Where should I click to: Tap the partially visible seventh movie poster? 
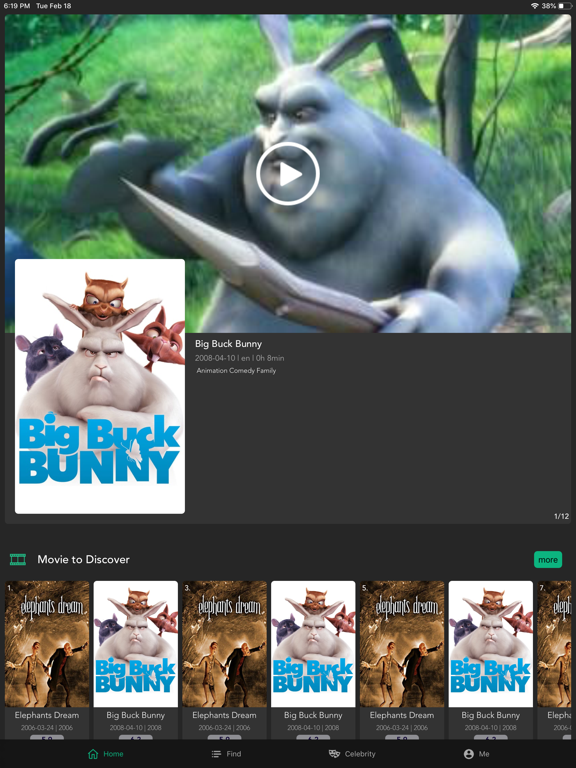pyautogui.click(x=554, y=644)
